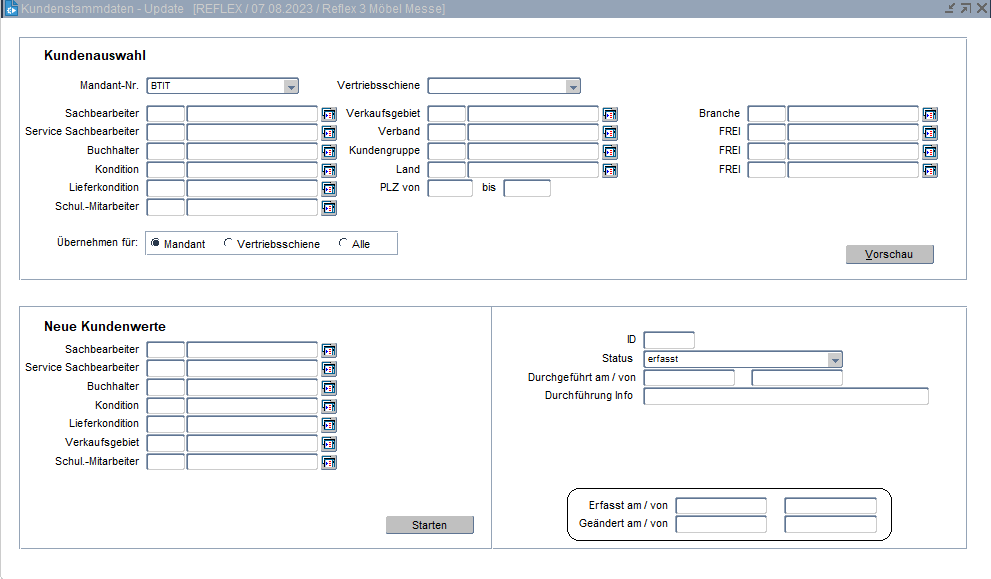Screen dimensions: 991x579
Task: Open Land lookup icon
Action: pyautogui.click(x=610, y=170)
